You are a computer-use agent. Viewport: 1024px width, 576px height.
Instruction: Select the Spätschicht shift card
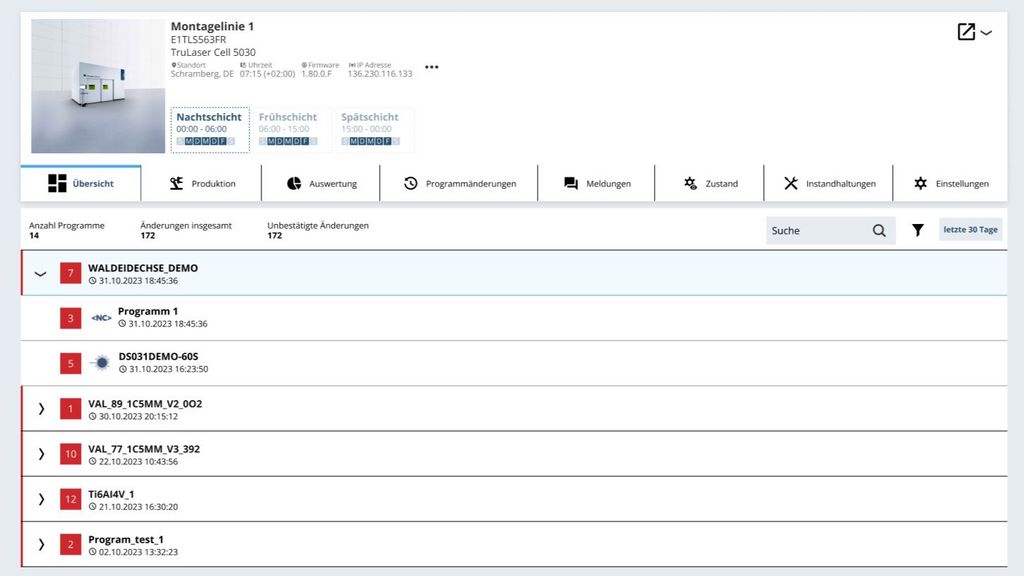coord(373,129)
